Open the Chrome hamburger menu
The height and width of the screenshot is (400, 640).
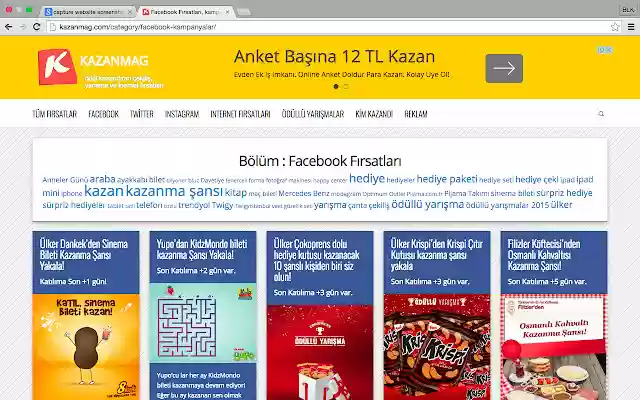631,27
